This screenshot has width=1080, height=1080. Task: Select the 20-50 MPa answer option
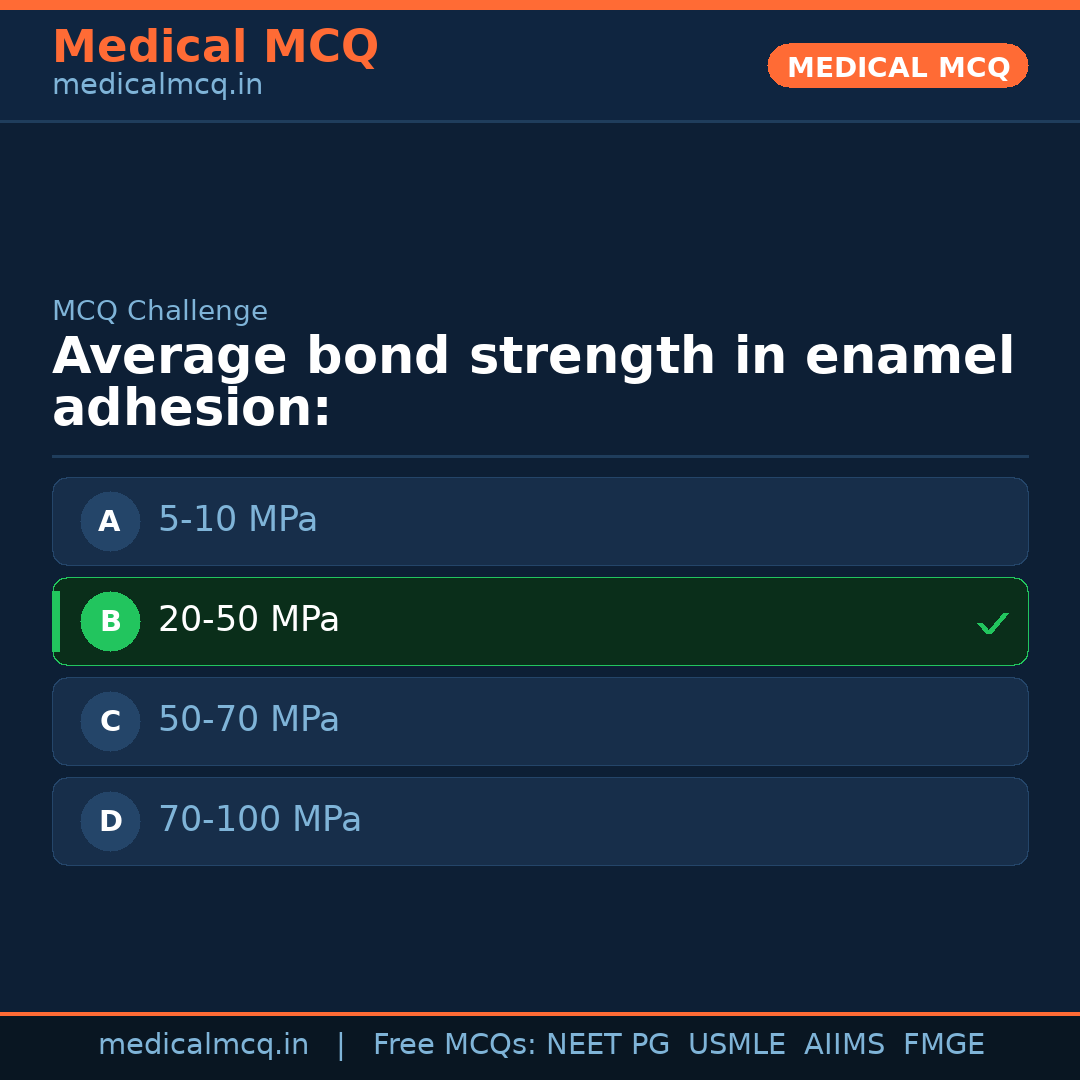[540, 621]
